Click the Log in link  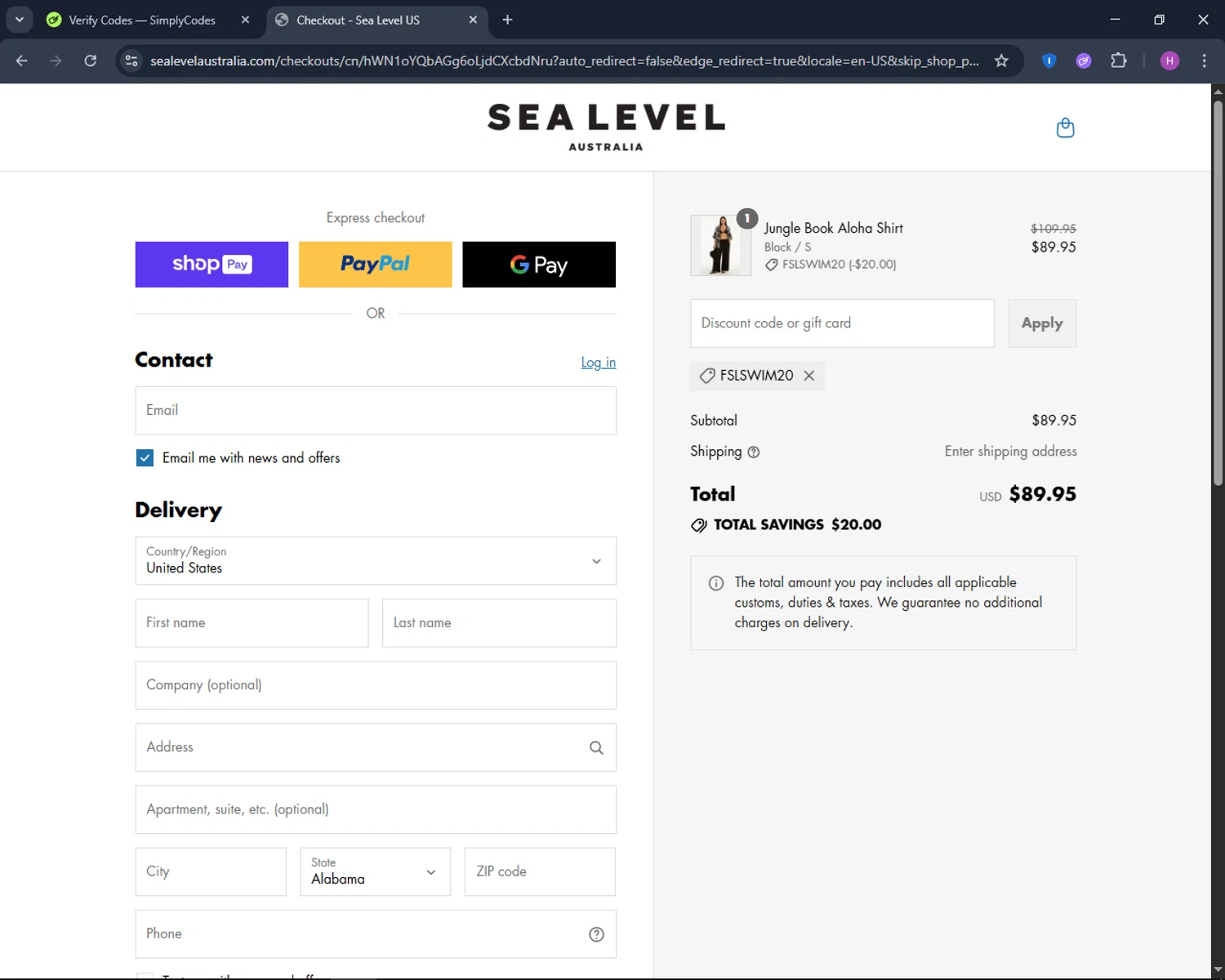599,363
